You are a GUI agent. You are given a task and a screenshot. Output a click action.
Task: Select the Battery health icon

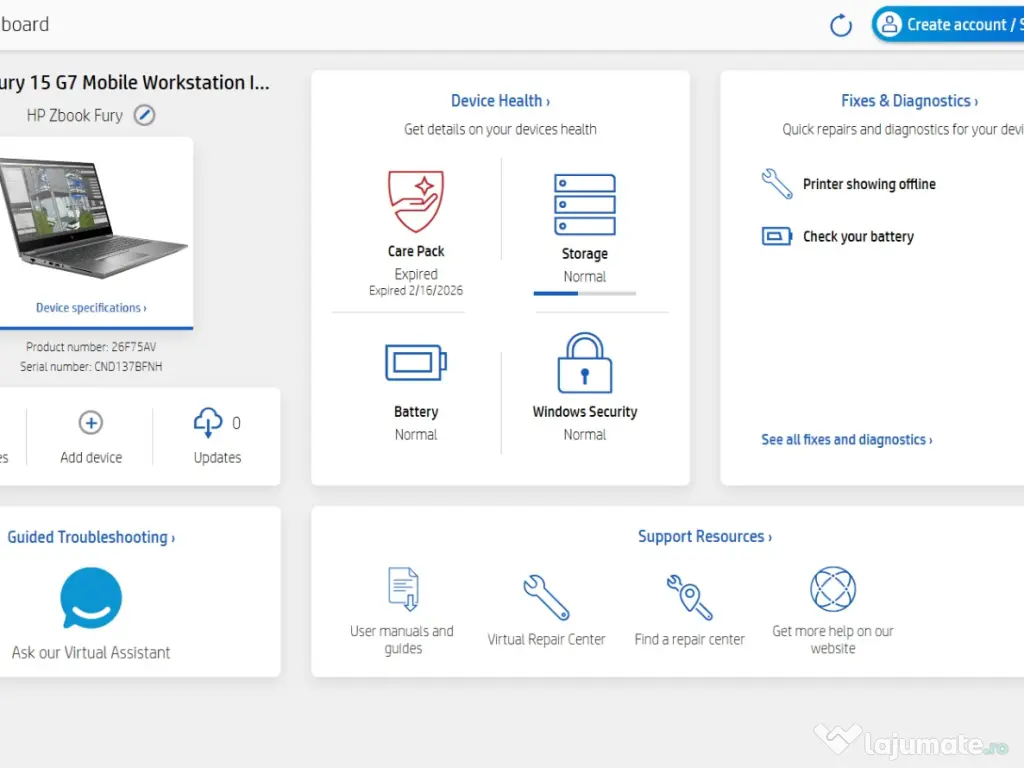416,362
